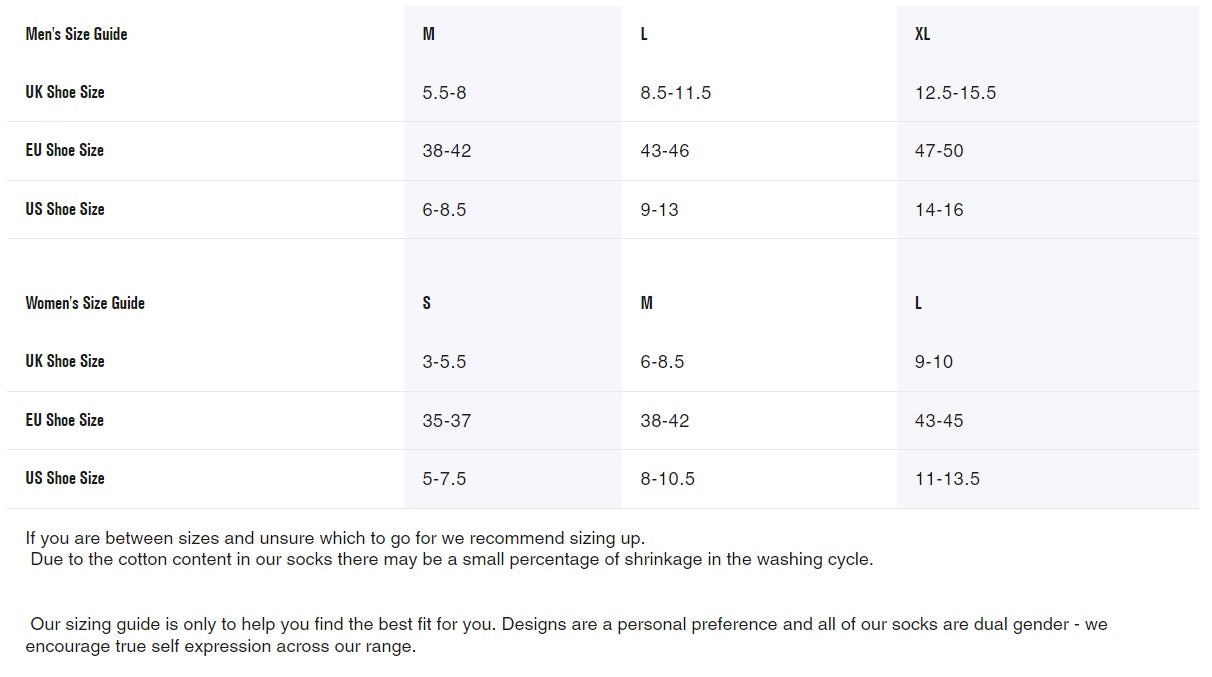This screenshot has width=1212, height=677.
Task: Click women's US size 5-7.5 cell
Action: 444,479
